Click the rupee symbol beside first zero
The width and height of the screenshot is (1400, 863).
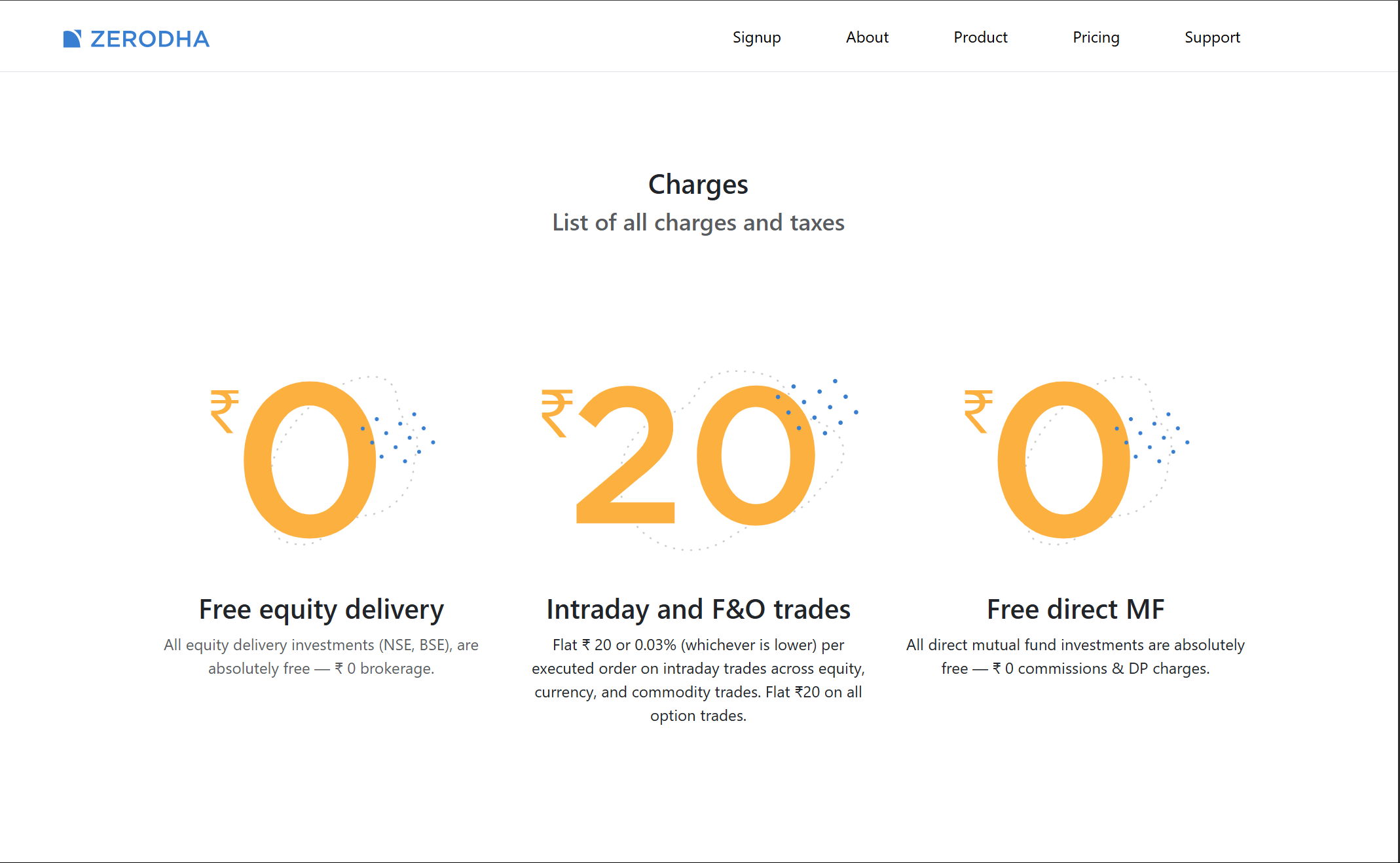pyautogui.click(x=225, y=411)
